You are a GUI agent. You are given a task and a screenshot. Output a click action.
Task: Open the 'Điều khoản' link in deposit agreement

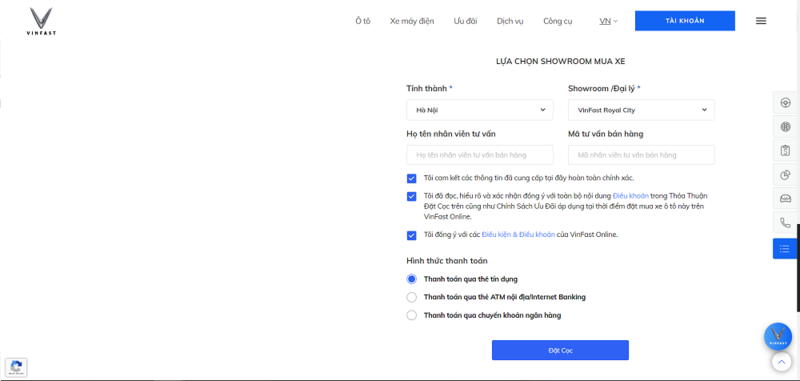[x=631, y=196]
